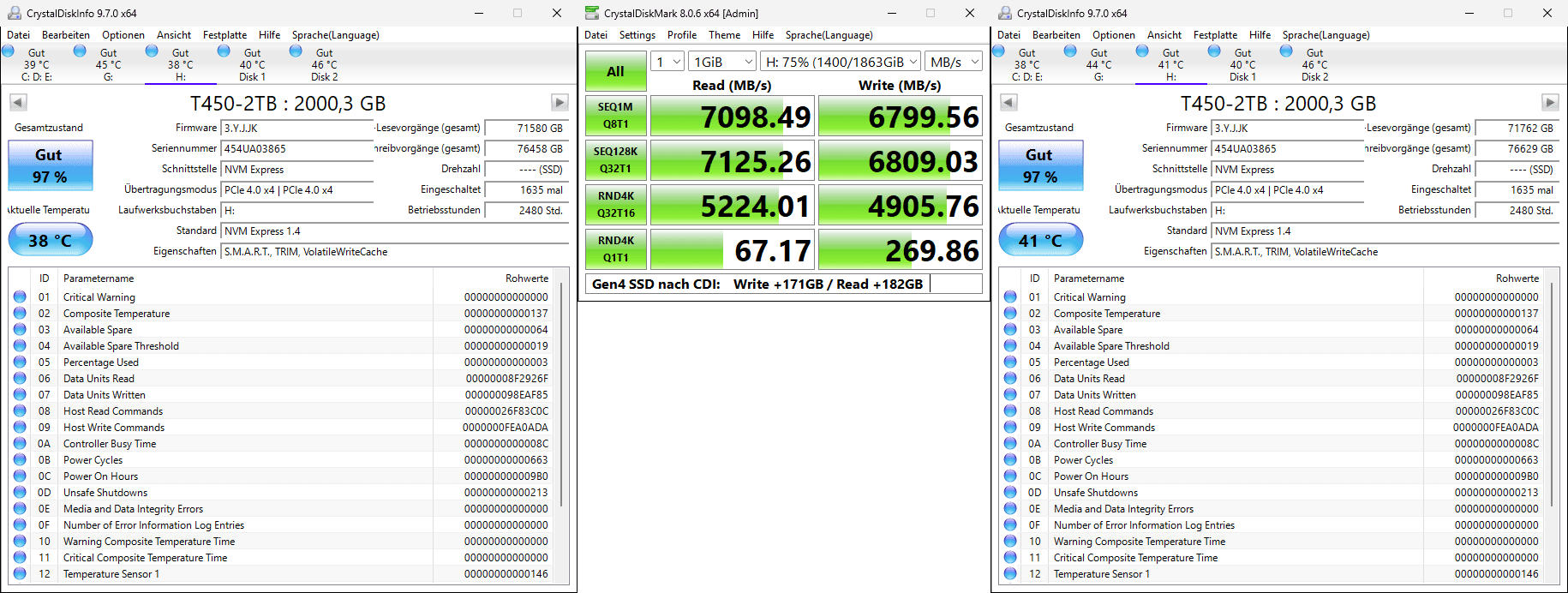
Task: Open test size dropdown showing 1GiB
Action: click(x=723, y=62)
